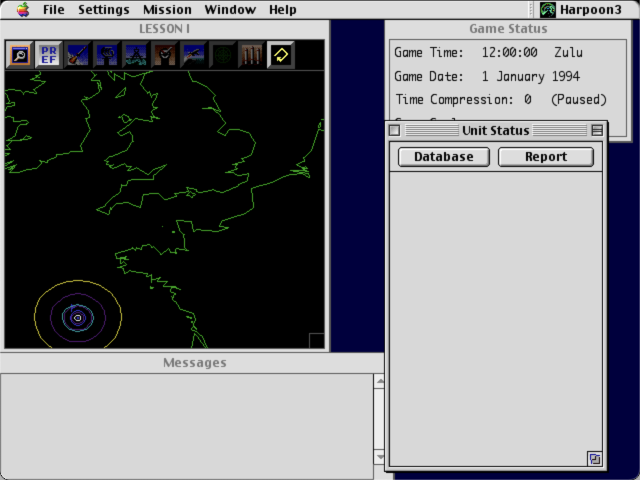
Task: Click the Game Time 12:00:00 Zulu readout
Action: coord(488,52)
